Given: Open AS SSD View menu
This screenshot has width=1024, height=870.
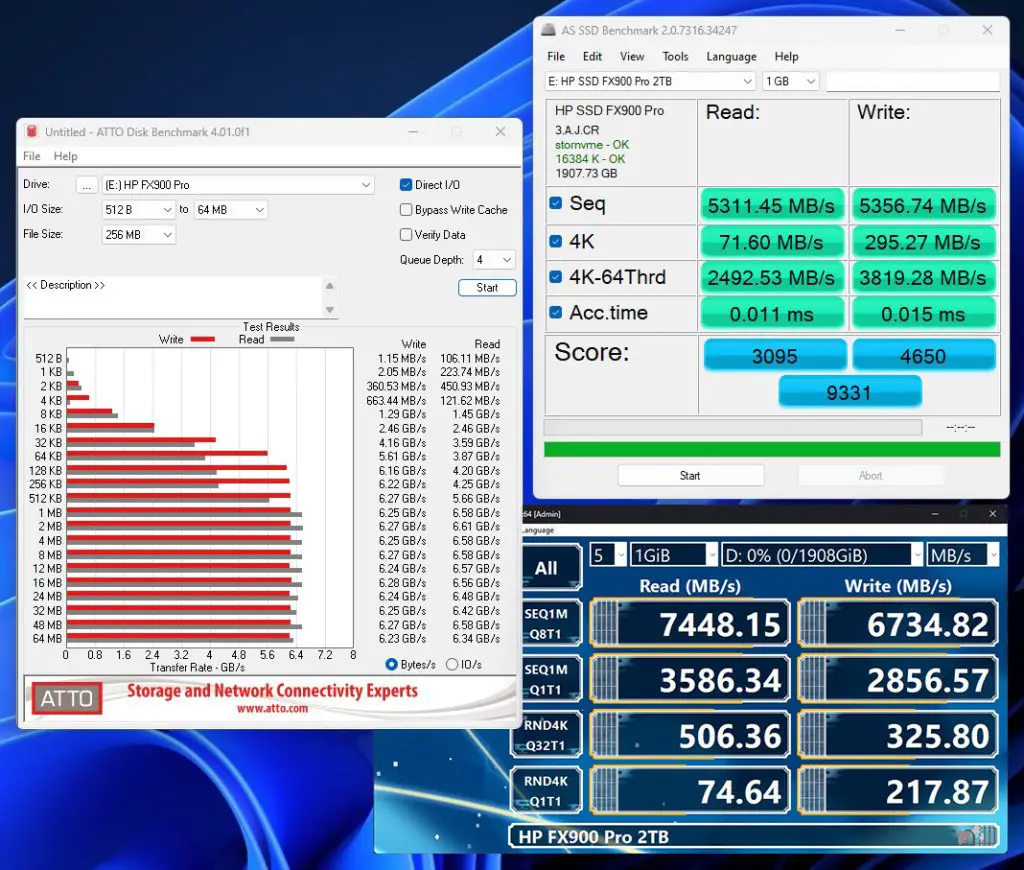Looking at the screenshot, I should tap(632, 56).
